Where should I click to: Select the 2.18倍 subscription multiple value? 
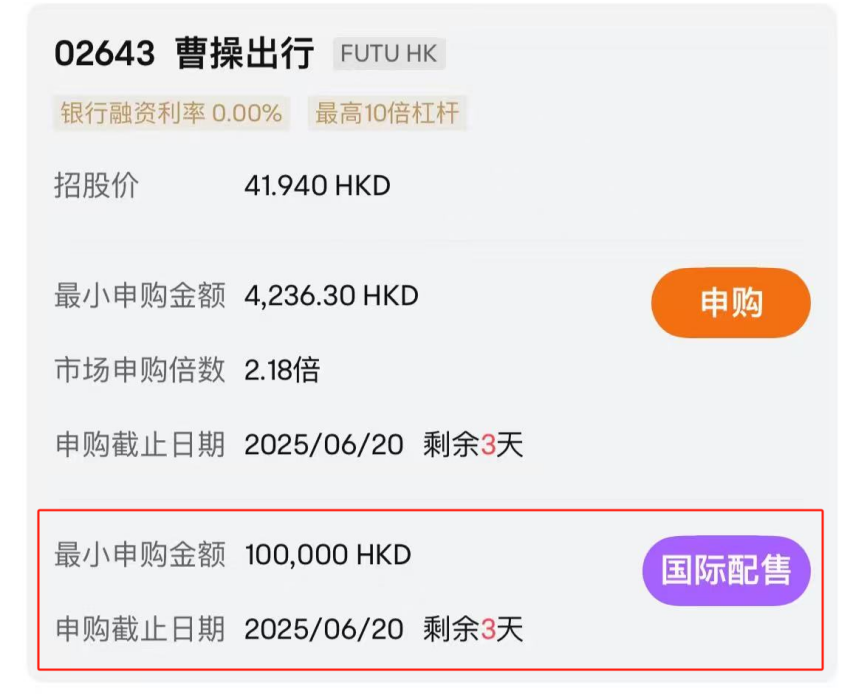coord(281,370)
